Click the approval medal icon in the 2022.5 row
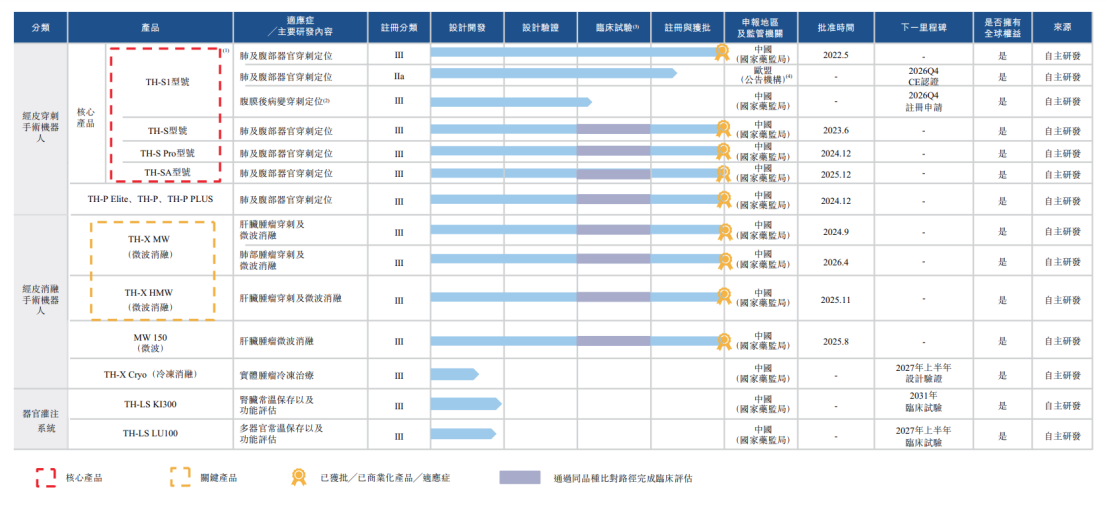The width and height of the screenshot is (1109, 506). [x=721, y=52]
